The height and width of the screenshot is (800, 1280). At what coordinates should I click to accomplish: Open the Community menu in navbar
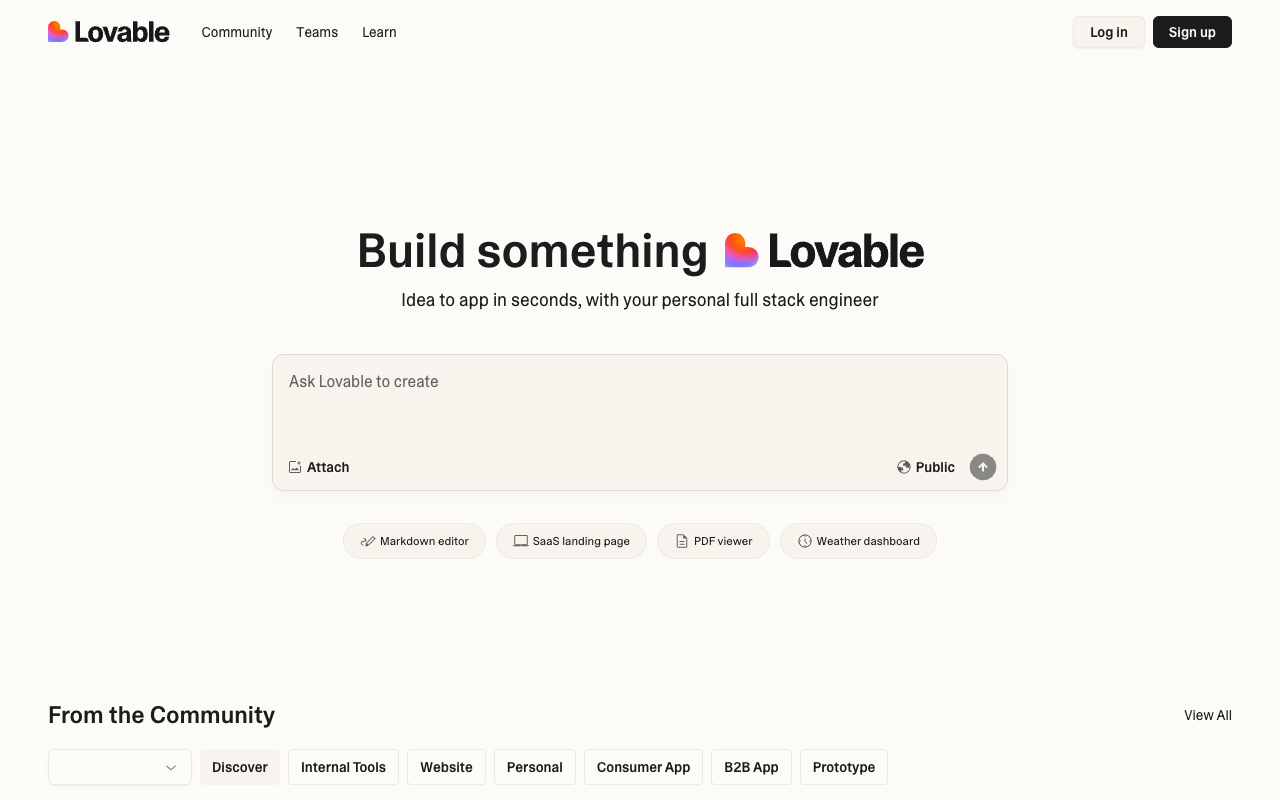[237, 32]
